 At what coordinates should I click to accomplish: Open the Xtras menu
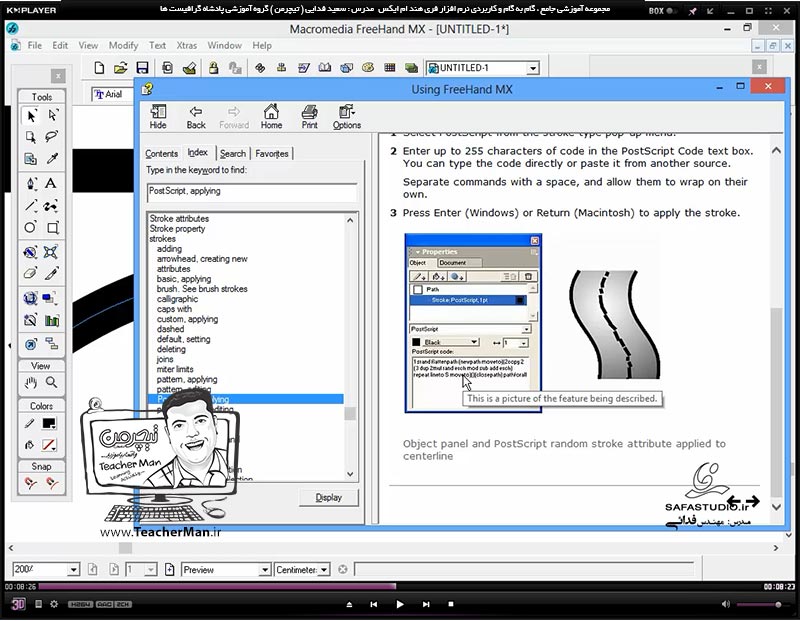(186, 45)
